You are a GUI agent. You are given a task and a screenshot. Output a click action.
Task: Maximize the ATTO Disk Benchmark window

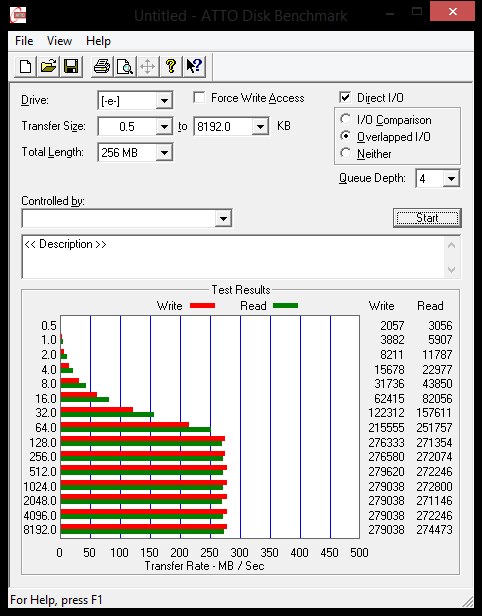[417, 12]
